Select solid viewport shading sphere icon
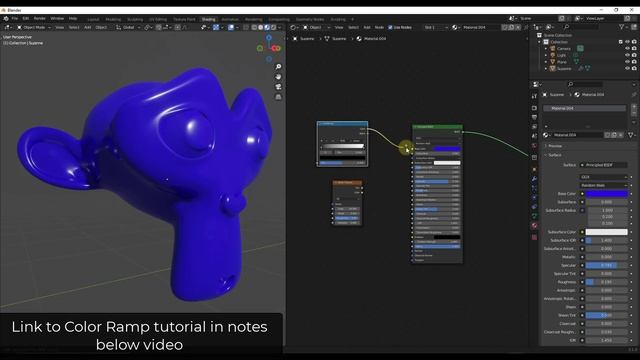This screenshot has height=360, width=640. pos(260,27)
